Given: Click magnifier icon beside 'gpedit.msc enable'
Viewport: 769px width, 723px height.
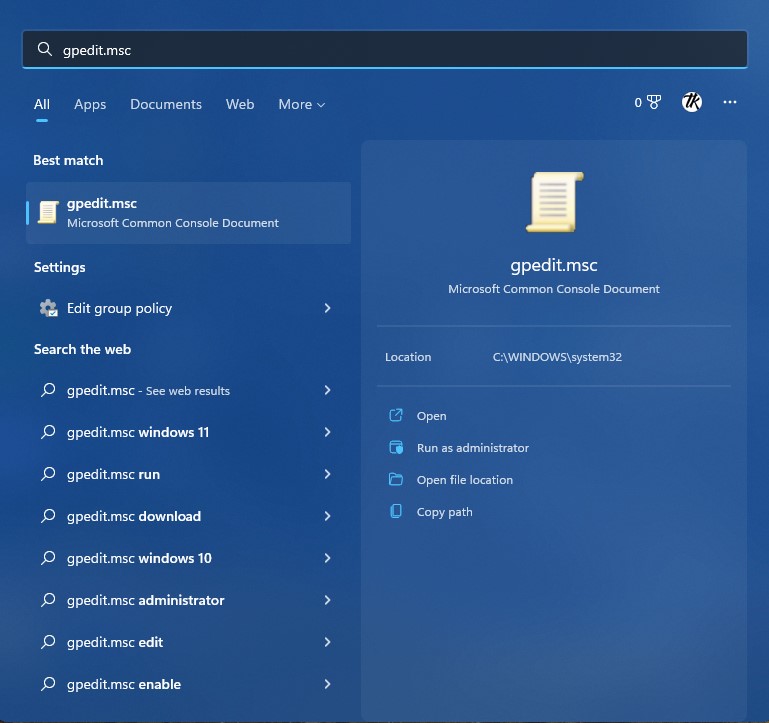Looking at the screenshot, I should [x=48, y=684].
